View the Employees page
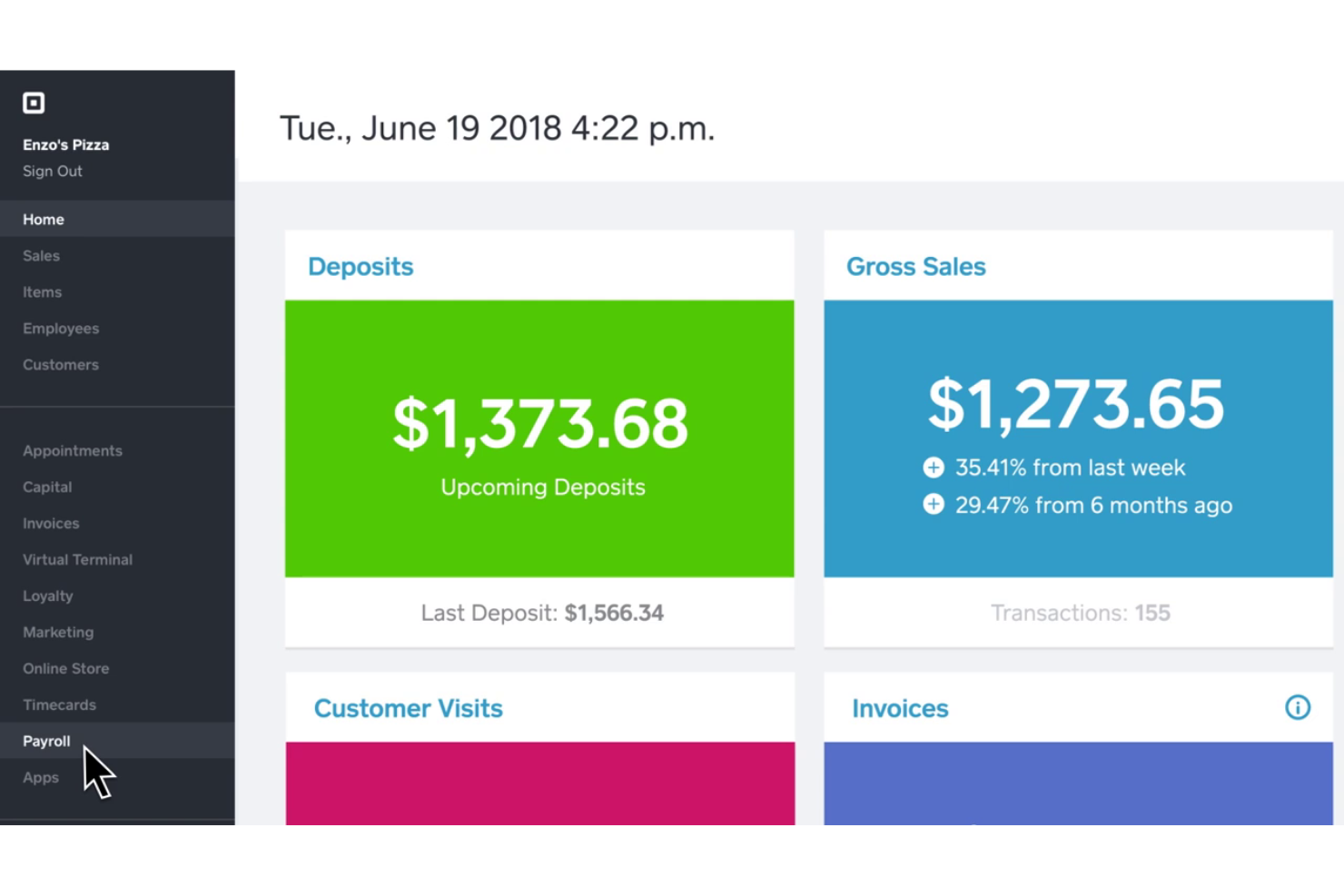The height and width of the screenshot is (896, 1344). pyautogui.click(x=61, y=328)
